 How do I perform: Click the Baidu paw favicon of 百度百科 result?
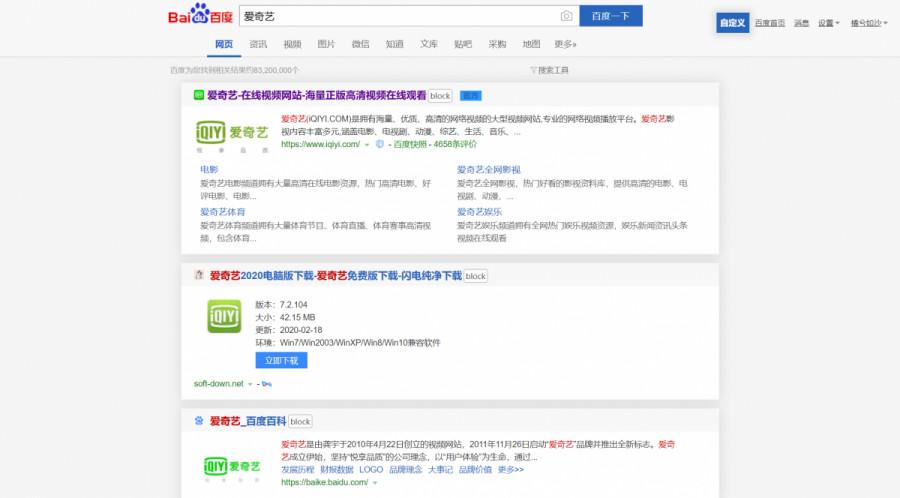[x=199, y=421]
